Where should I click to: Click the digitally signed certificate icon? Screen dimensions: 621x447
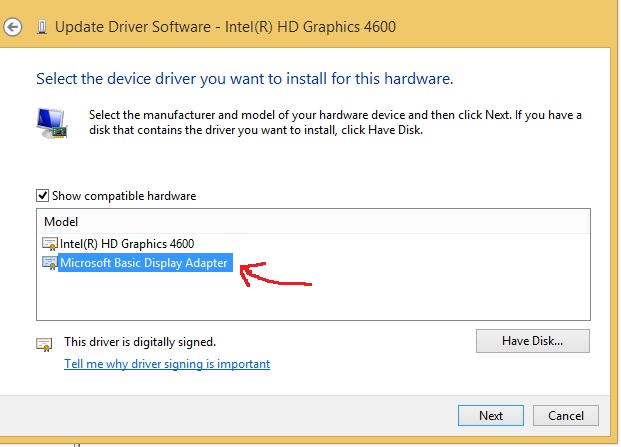(x=44, y=344)
